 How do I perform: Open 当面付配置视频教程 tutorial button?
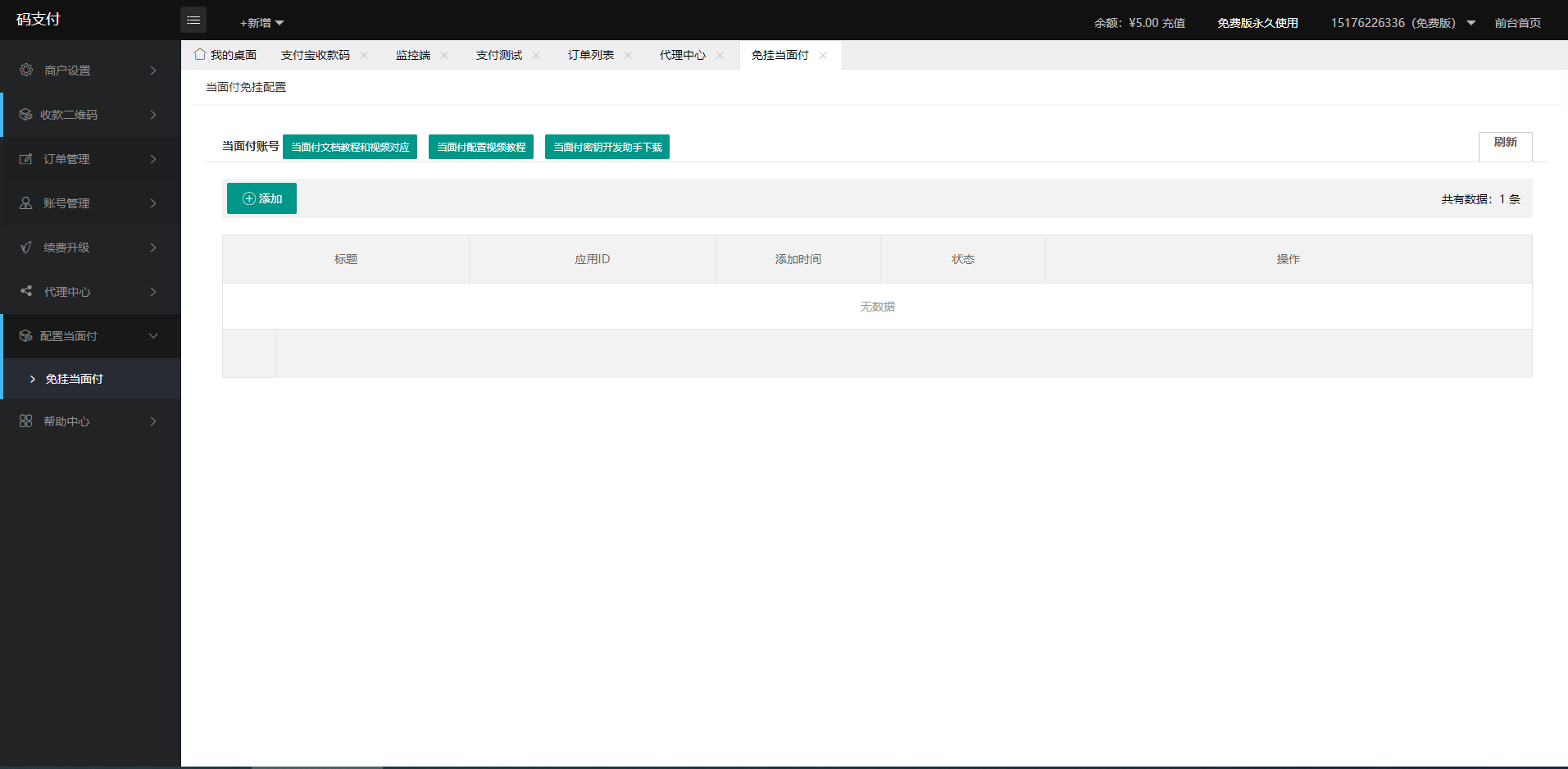click(481, 148)
